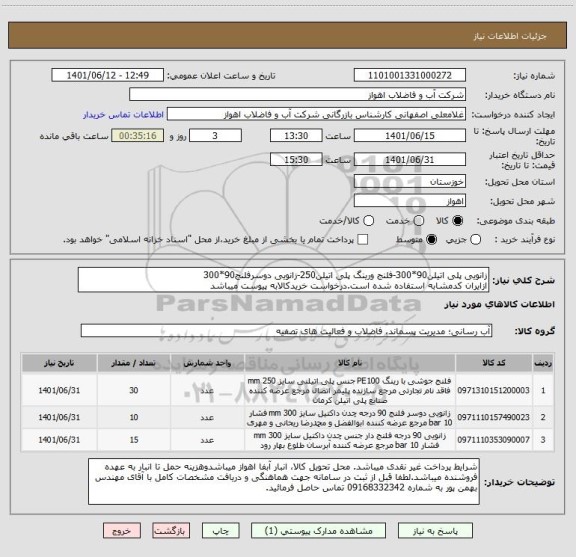Viewport: 576px width, 557px height.
Task: Click the announcement date field 1401/06/12 - 12:49
Action: coord(108,75)
